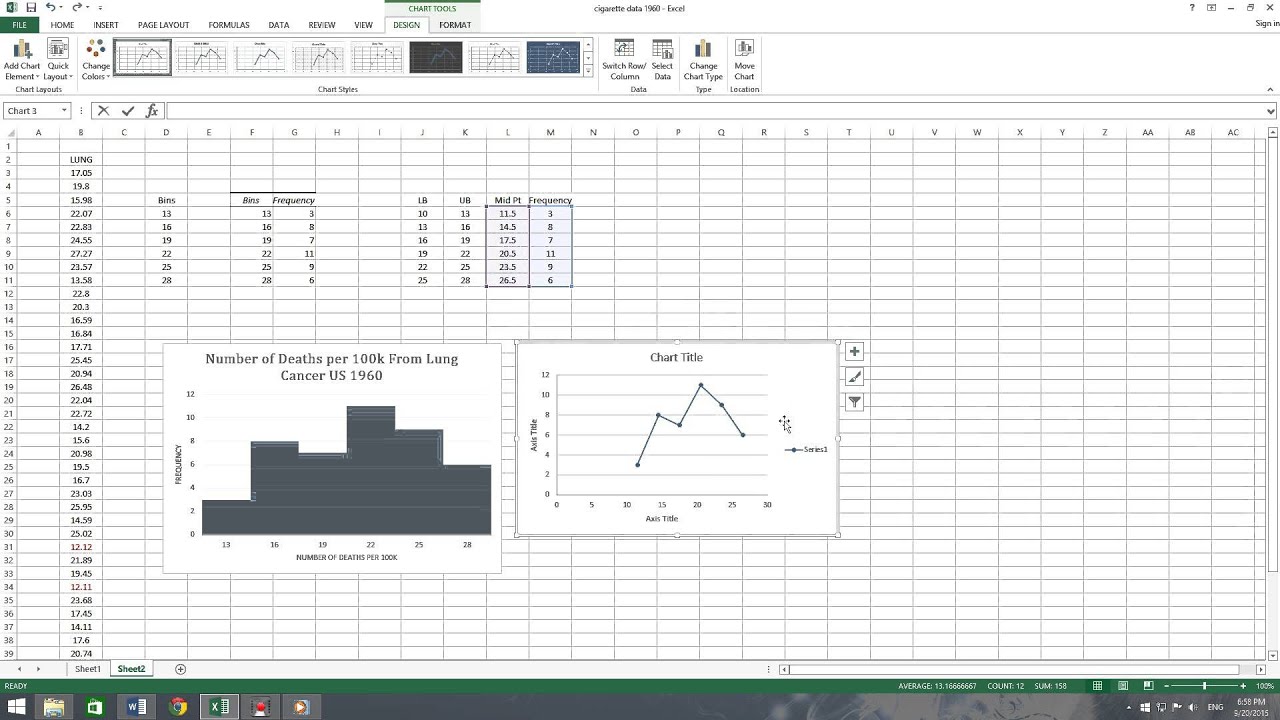Switch to Page Break Preview in status bar

click(x=1147, y=686)
